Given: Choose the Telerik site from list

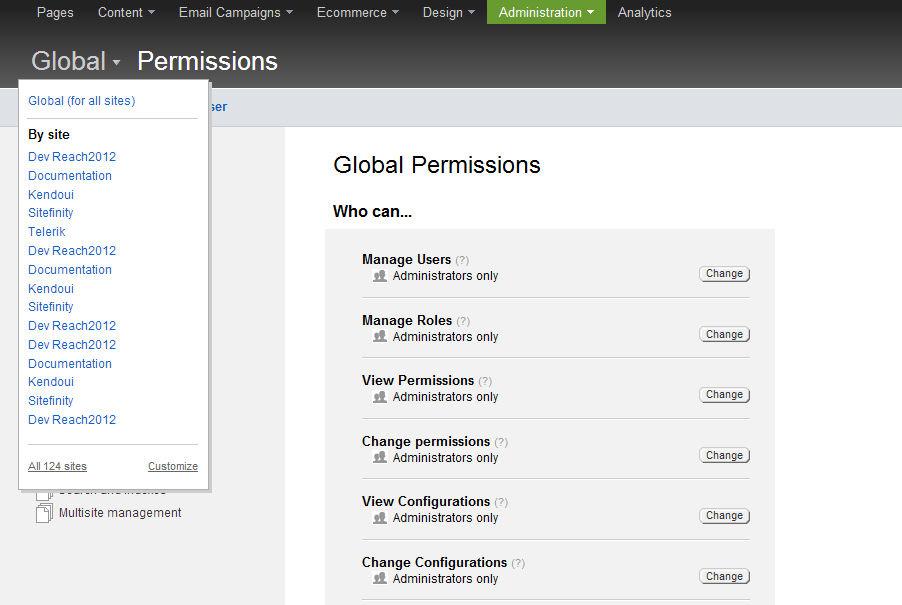Looking at the screenshot, I should [47, 232].
